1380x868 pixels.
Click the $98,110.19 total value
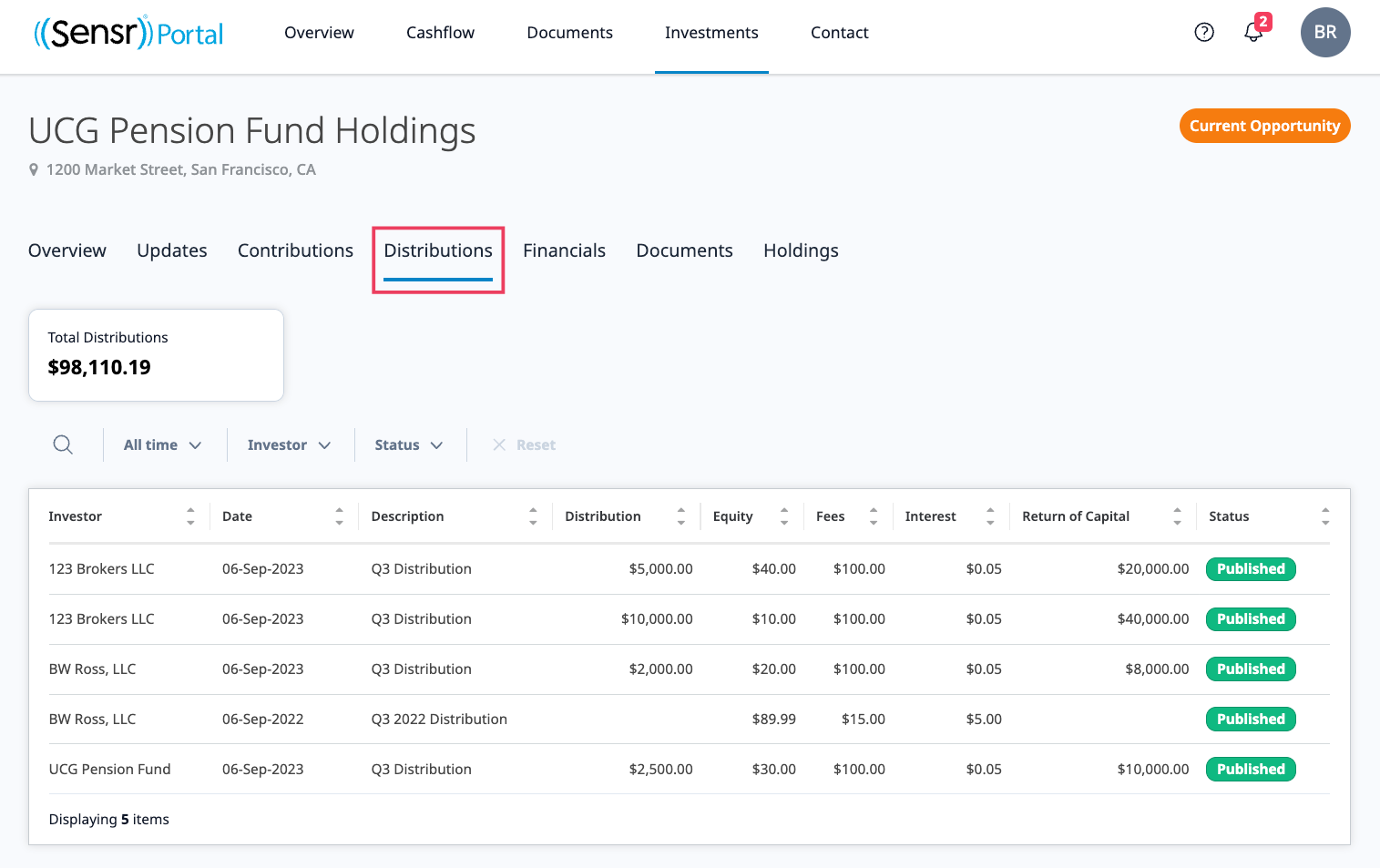click(99, 367)
